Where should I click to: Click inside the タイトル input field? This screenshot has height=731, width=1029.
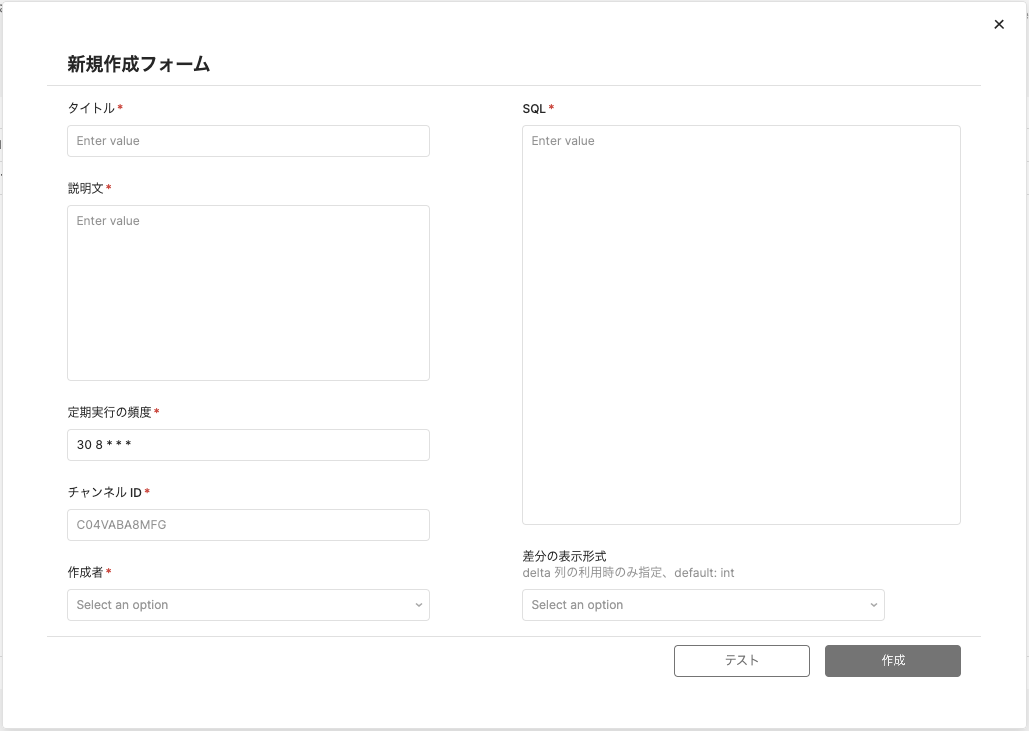[x=248, y=141]
